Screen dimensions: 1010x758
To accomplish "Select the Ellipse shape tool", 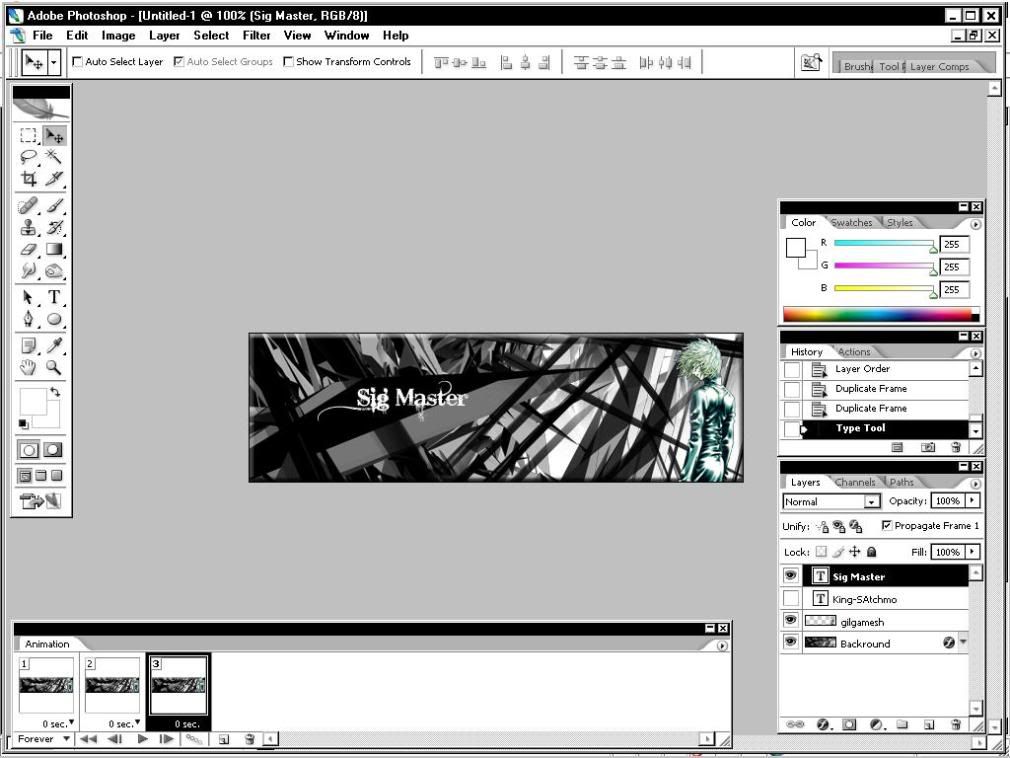I will [x=54, y=319].
